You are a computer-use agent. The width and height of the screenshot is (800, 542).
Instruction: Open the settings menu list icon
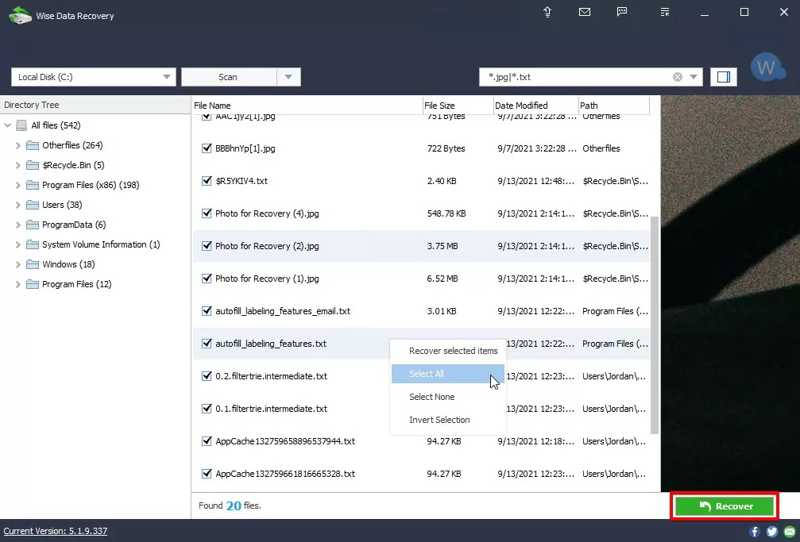click(x=664, y=12)
